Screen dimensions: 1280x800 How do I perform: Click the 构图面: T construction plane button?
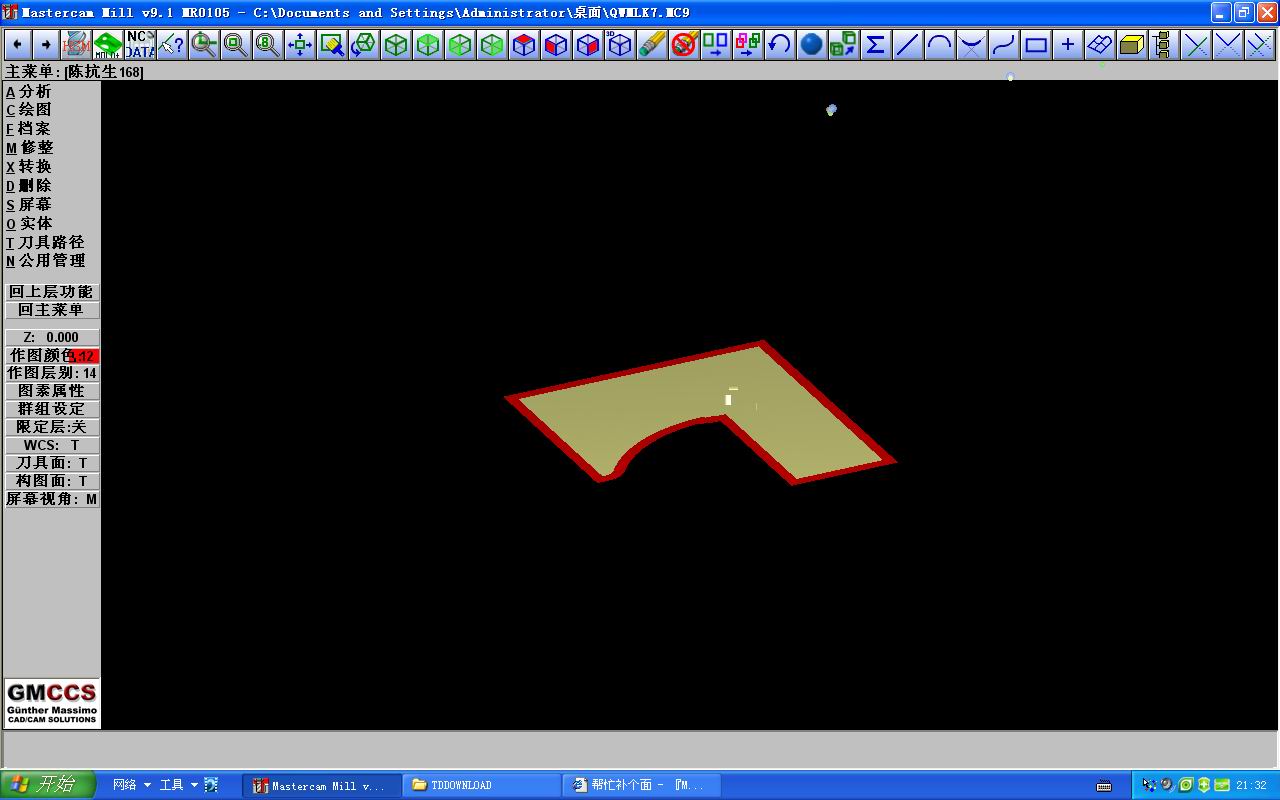point(51,481)
